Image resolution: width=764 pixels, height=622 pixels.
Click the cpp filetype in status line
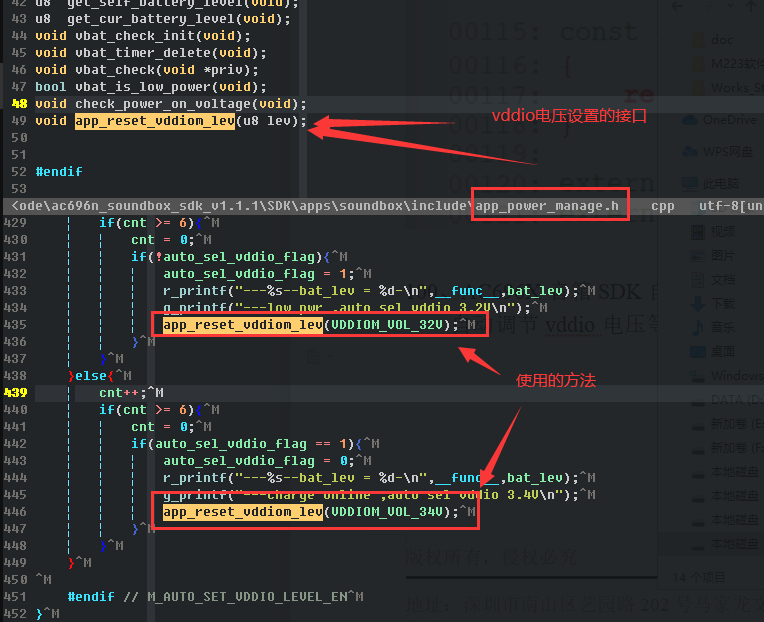[663, 206]
